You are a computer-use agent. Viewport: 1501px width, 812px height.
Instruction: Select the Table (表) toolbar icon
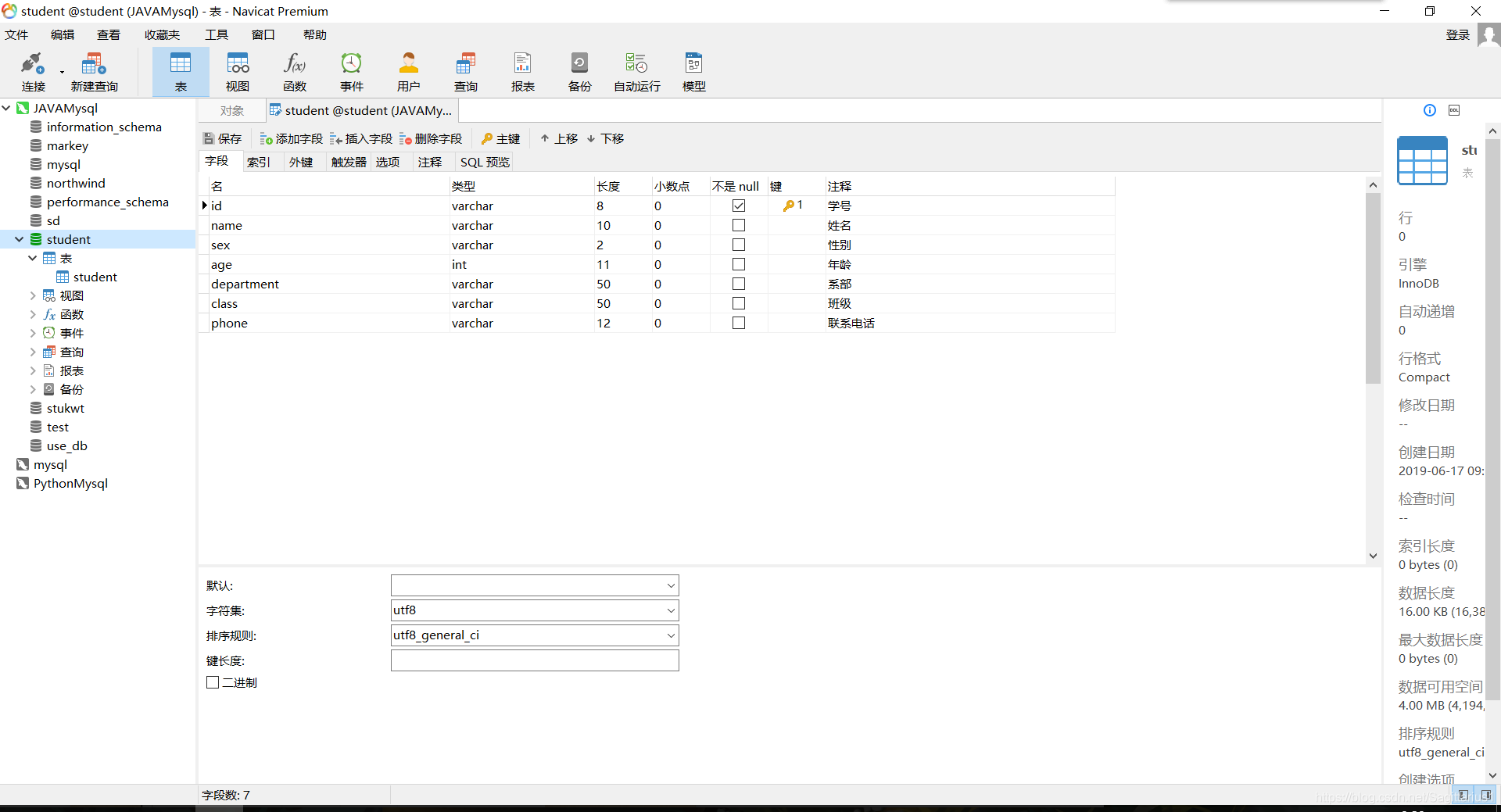pos(181,72)
